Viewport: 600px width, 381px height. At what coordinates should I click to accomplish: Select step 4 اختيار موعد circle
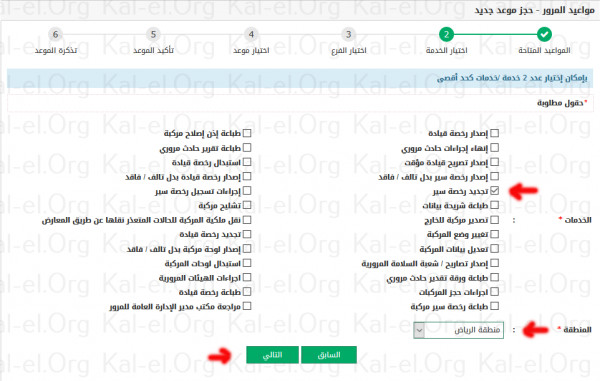pos(251,34)
